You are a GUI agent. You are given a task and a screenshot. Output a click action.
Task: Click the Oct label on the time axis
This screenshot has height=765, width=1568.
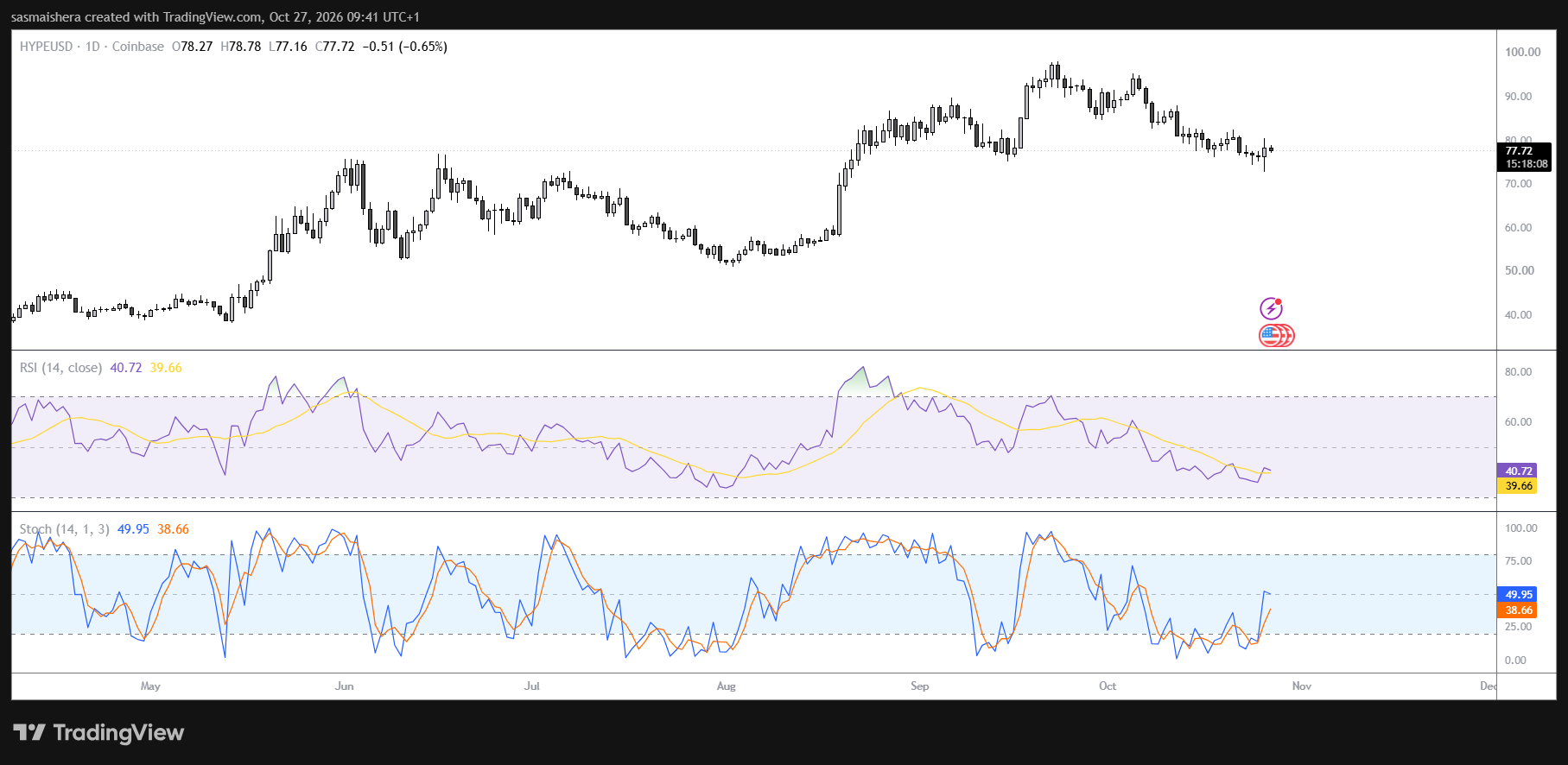click(1107, 686)
